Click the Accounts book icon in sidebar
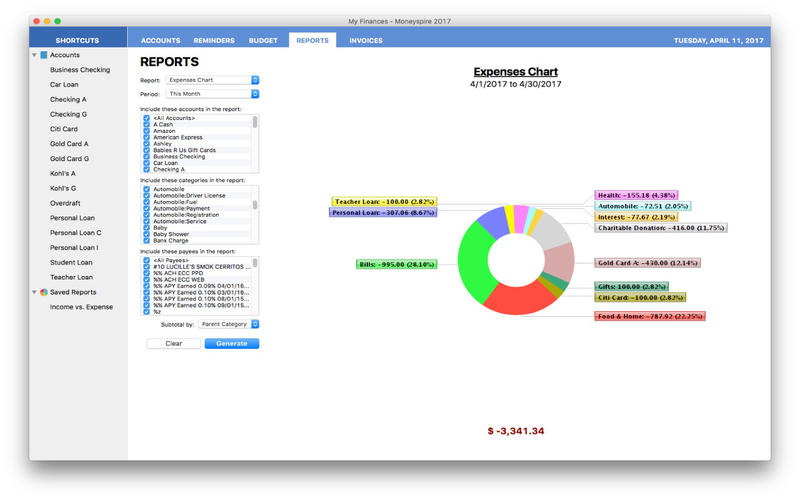The image size is (800, 500). pyautogui.click(x=44, y=55)
